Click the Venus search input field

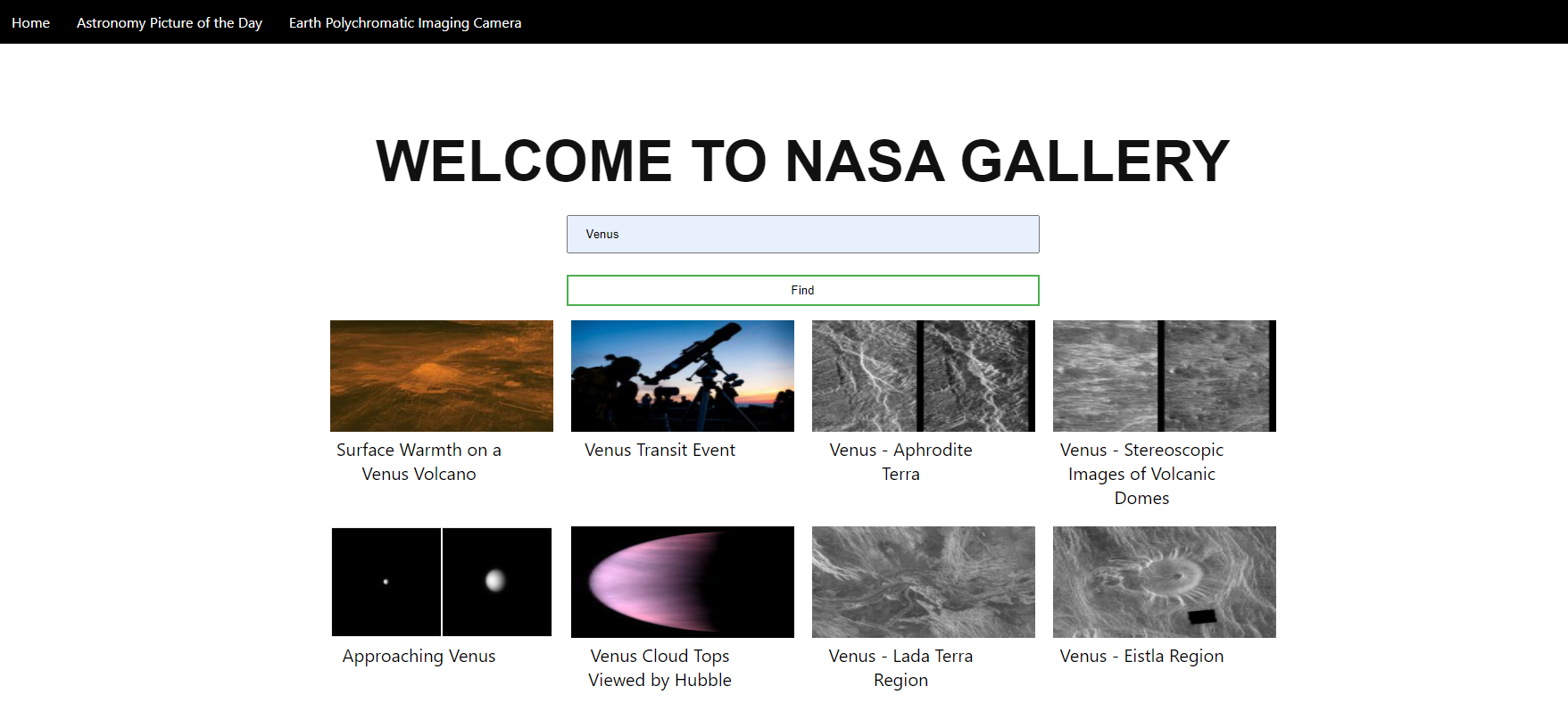click(802, 234)
